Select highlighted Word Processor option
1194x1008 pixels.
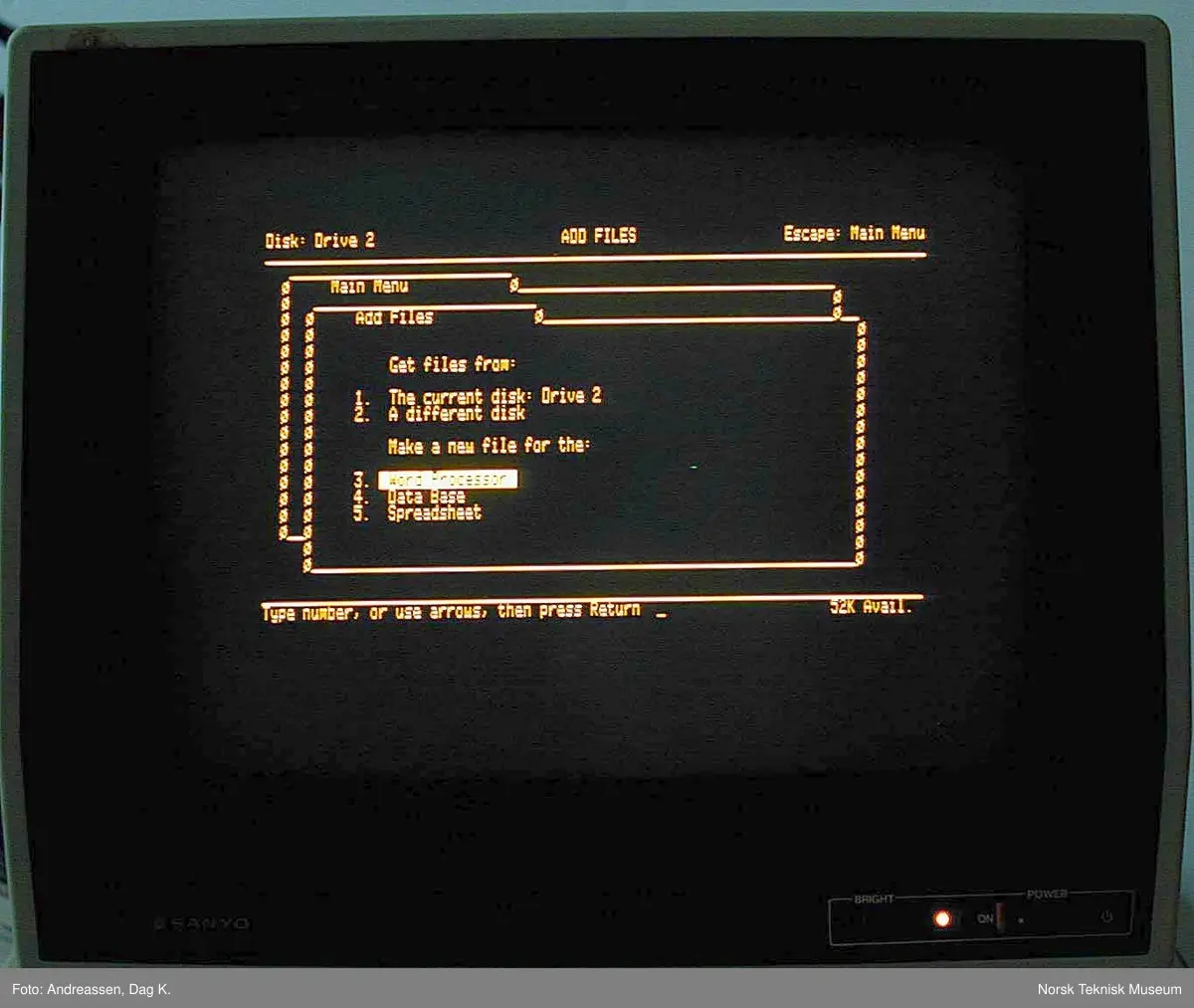tap(447, 480)
